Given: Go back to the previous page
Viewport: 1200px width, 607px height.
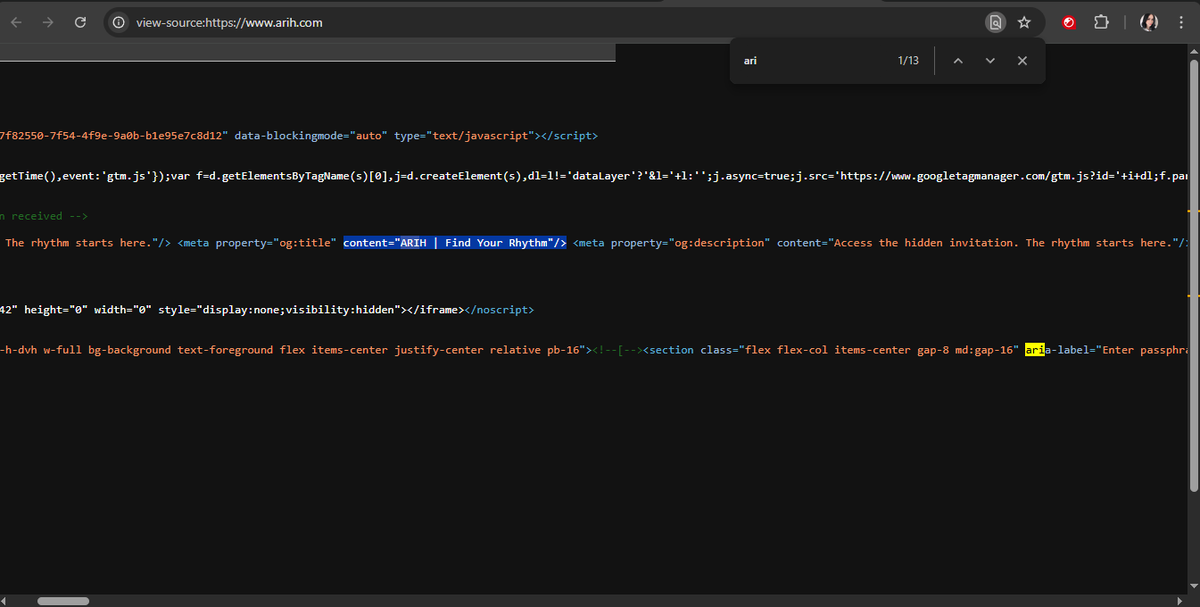Looking at the screenshot, I should click(16, 22).
